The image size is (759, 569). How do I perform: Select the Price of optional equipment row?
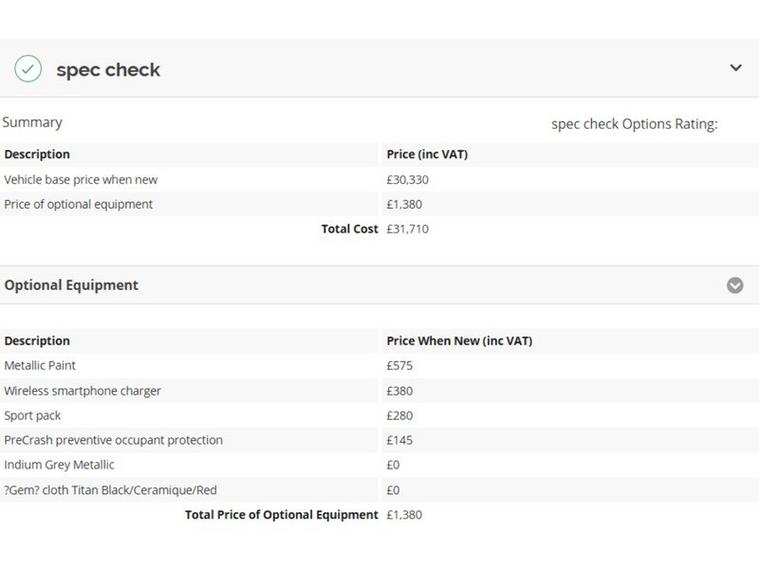pos(78,204)
